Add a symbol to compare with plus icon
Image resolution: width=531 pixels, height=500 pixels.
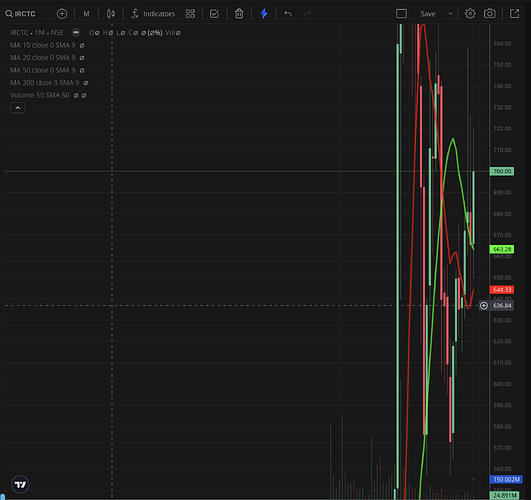pyautogui.click(x=62, y=14)
